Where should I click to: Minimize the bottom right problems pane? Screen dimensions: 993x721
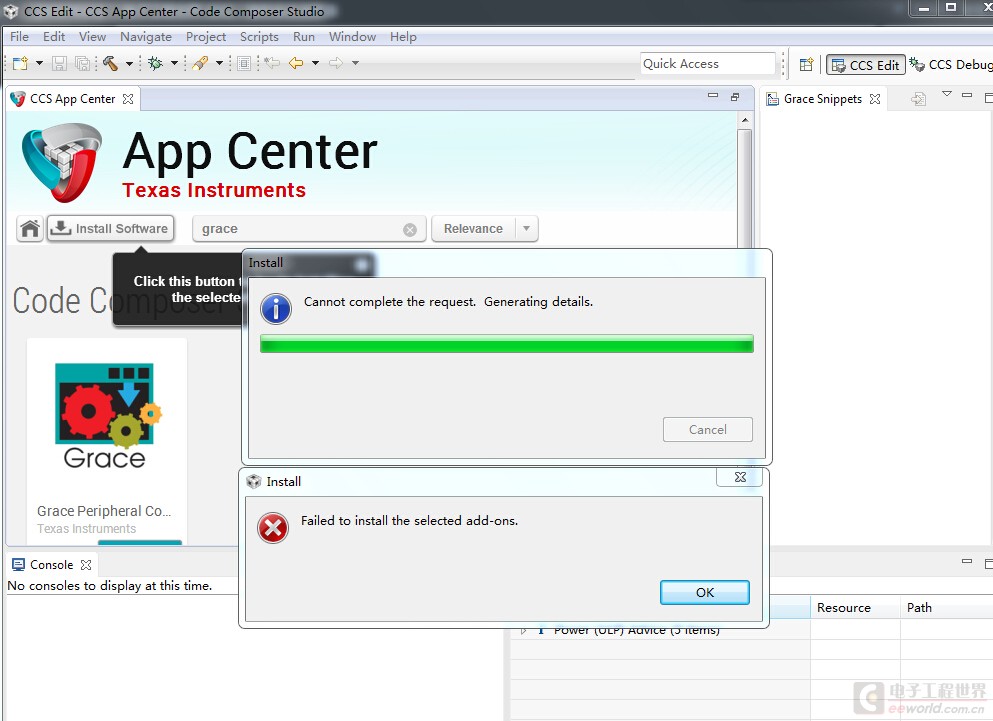tap(966, 561)
